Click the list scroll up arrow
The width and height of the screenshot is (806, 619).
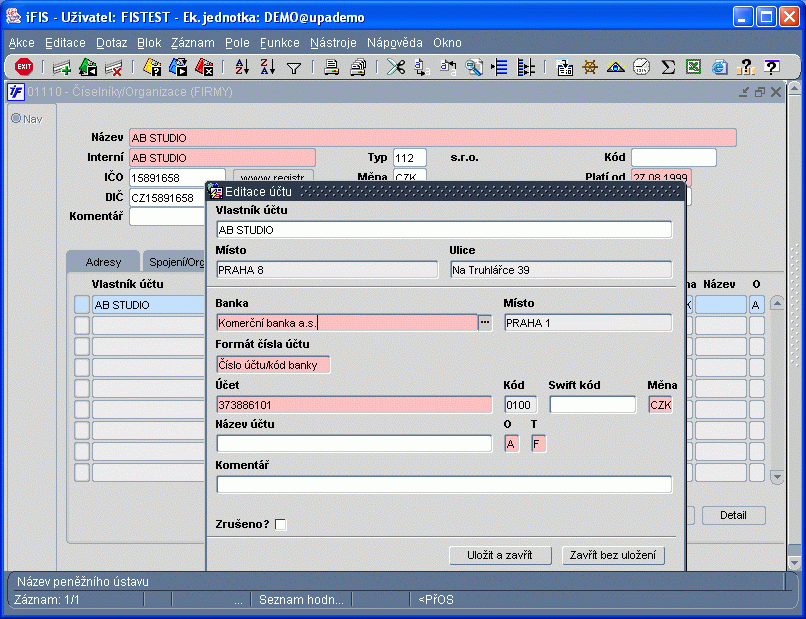click(x=777, y=303)
